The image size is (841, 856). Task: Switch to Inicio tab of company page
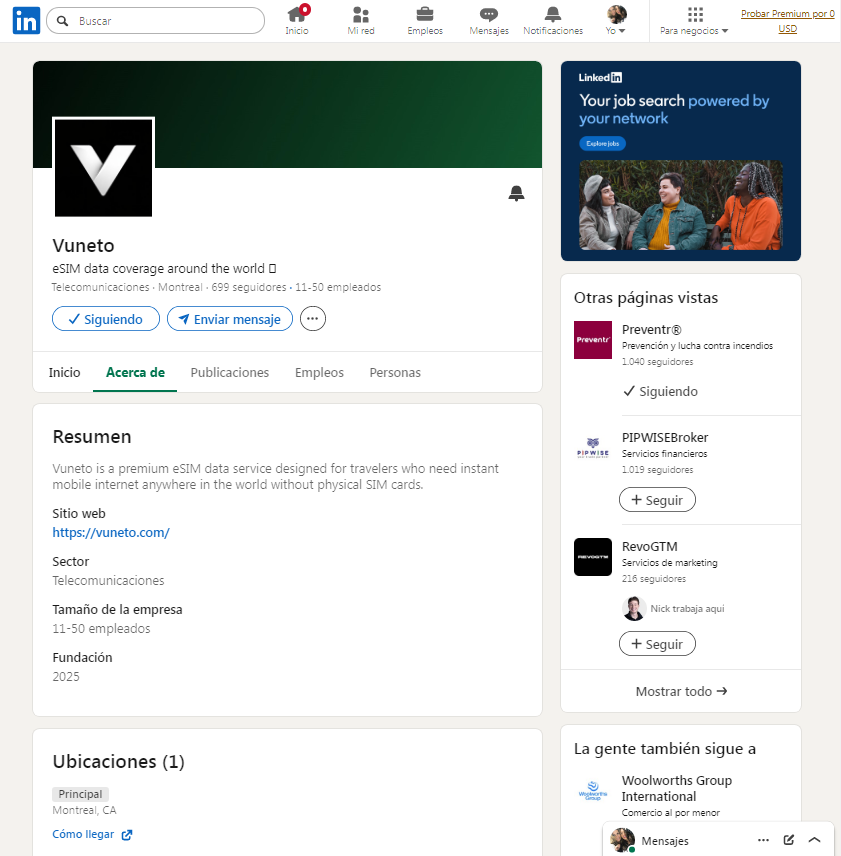(x=64, y=372)
